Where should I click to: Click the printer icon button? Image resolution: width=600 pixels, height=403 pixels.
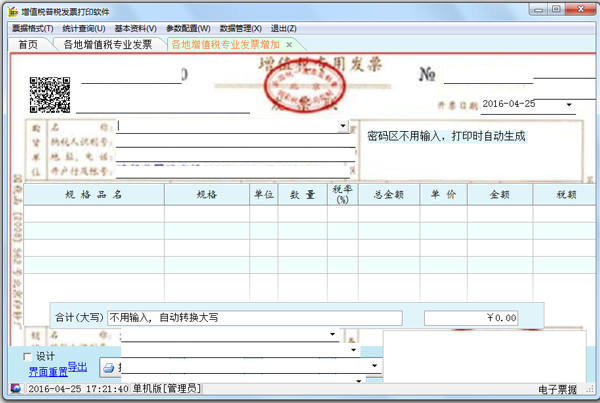pos(109,368)
